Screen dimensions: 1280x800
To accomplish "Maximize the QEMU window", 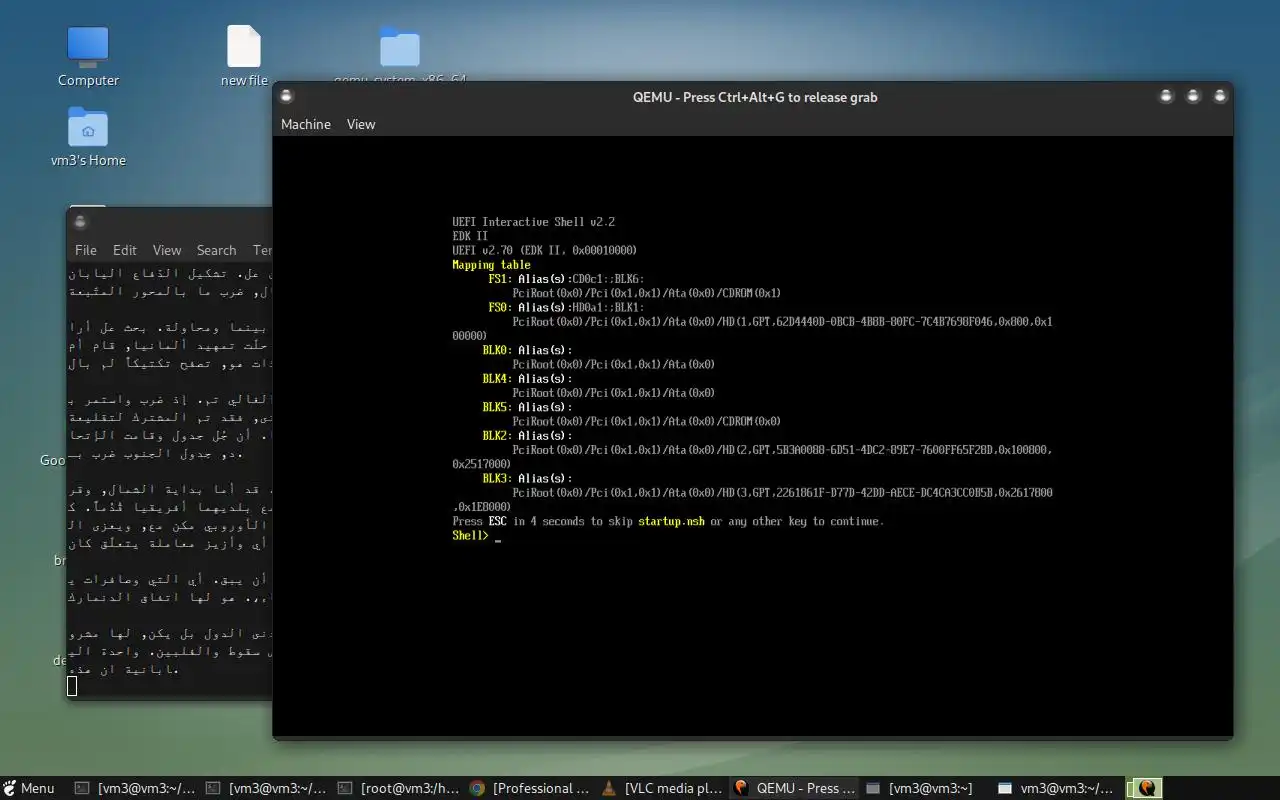I will tap(1193, 96).
